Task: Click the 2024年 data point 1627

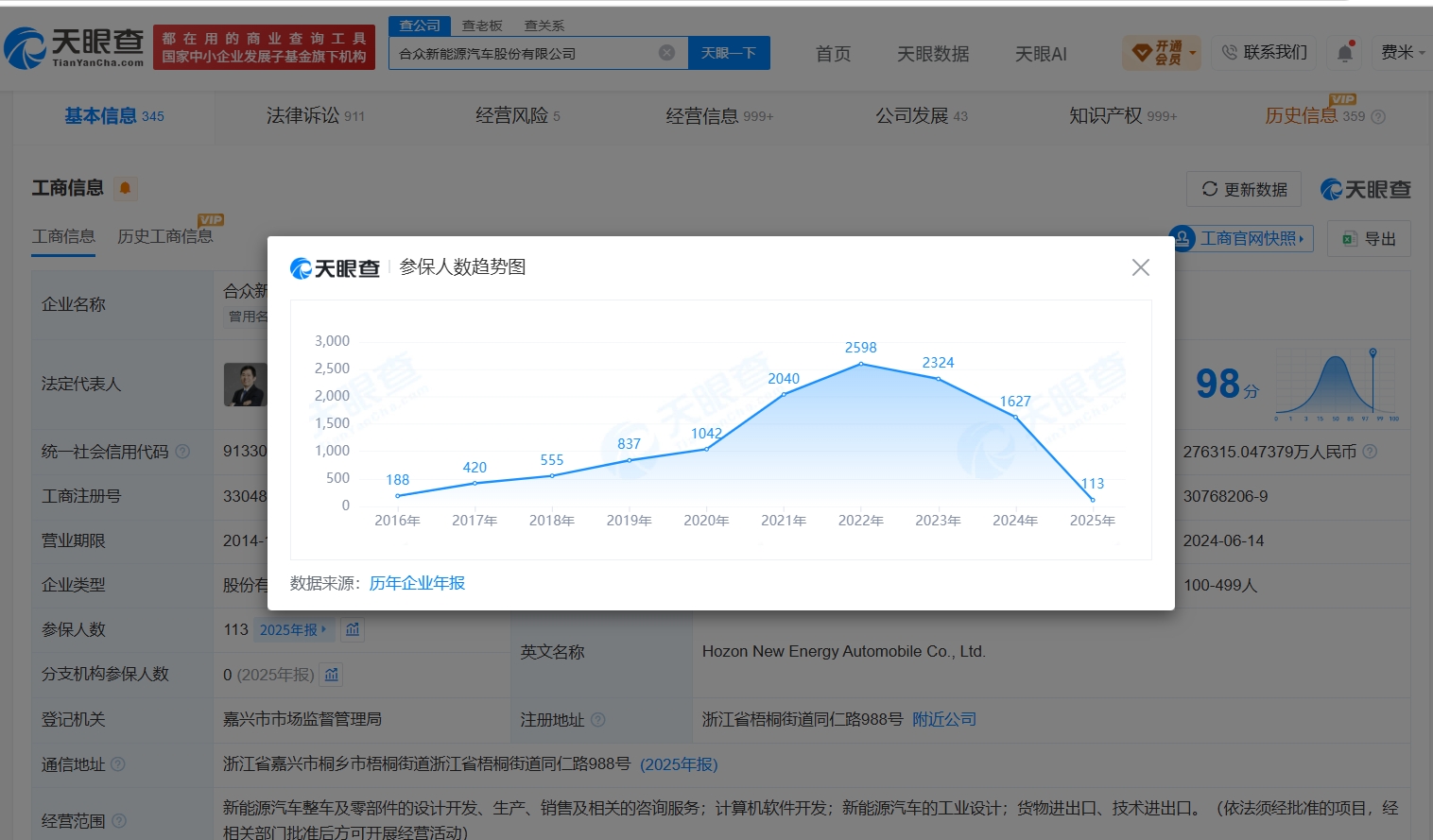Action: pyautogui.click(x=1015, y=417)
